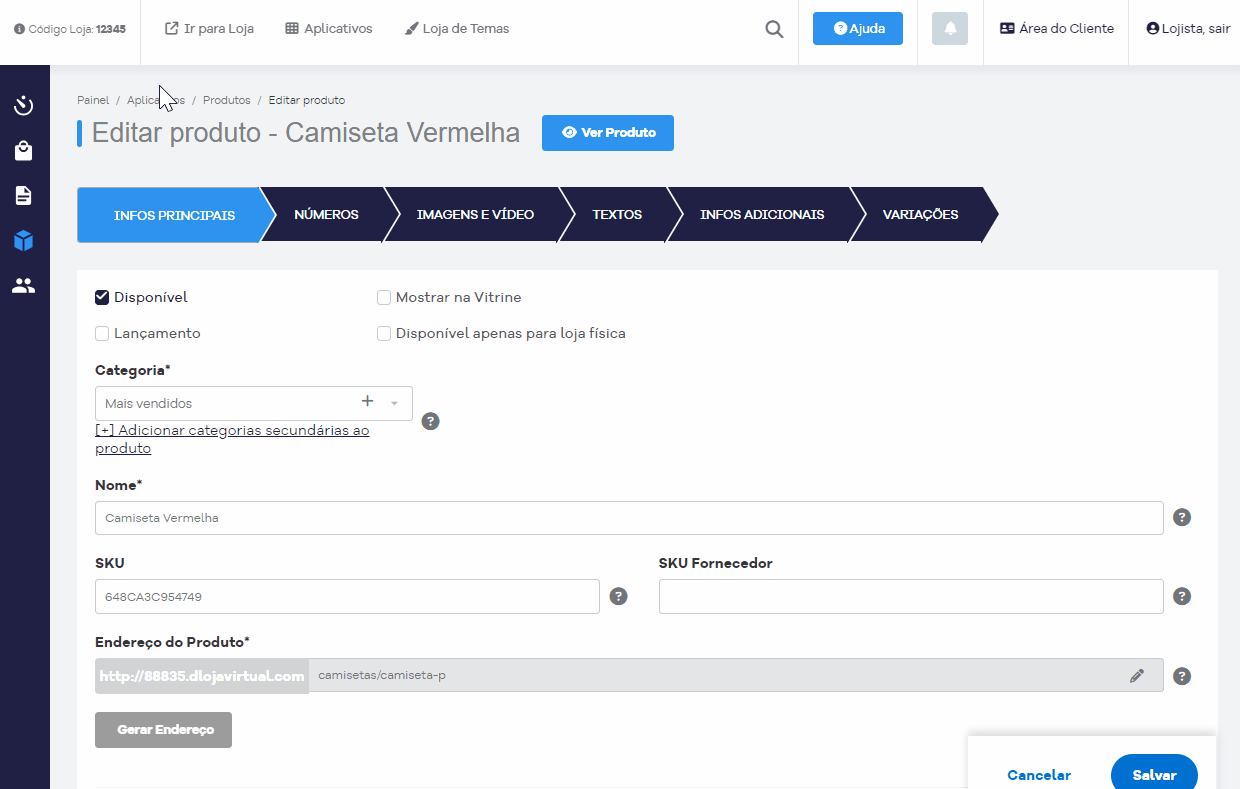Open the customers people sidebar icon
1240x789 pixels.
click(24, 286)
